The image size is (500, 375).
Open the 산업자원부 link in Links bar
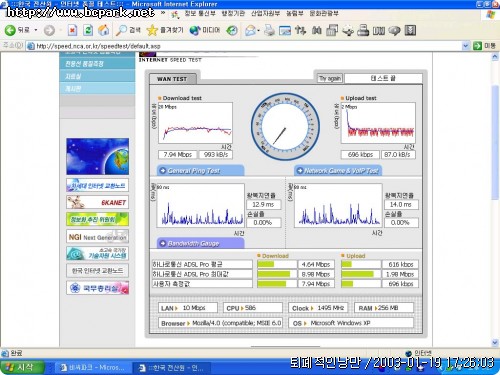265,13
